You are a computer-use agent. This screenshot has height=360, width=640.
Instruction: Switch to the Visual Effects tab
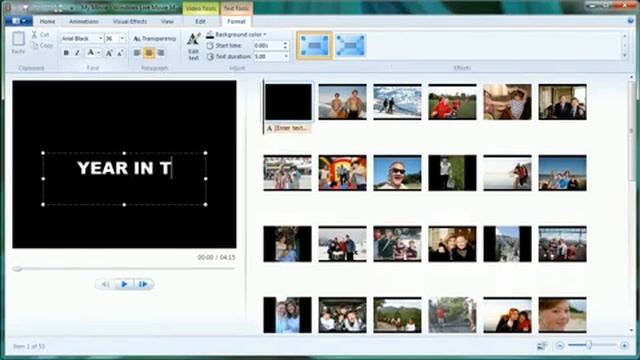[x=130, y=21]
